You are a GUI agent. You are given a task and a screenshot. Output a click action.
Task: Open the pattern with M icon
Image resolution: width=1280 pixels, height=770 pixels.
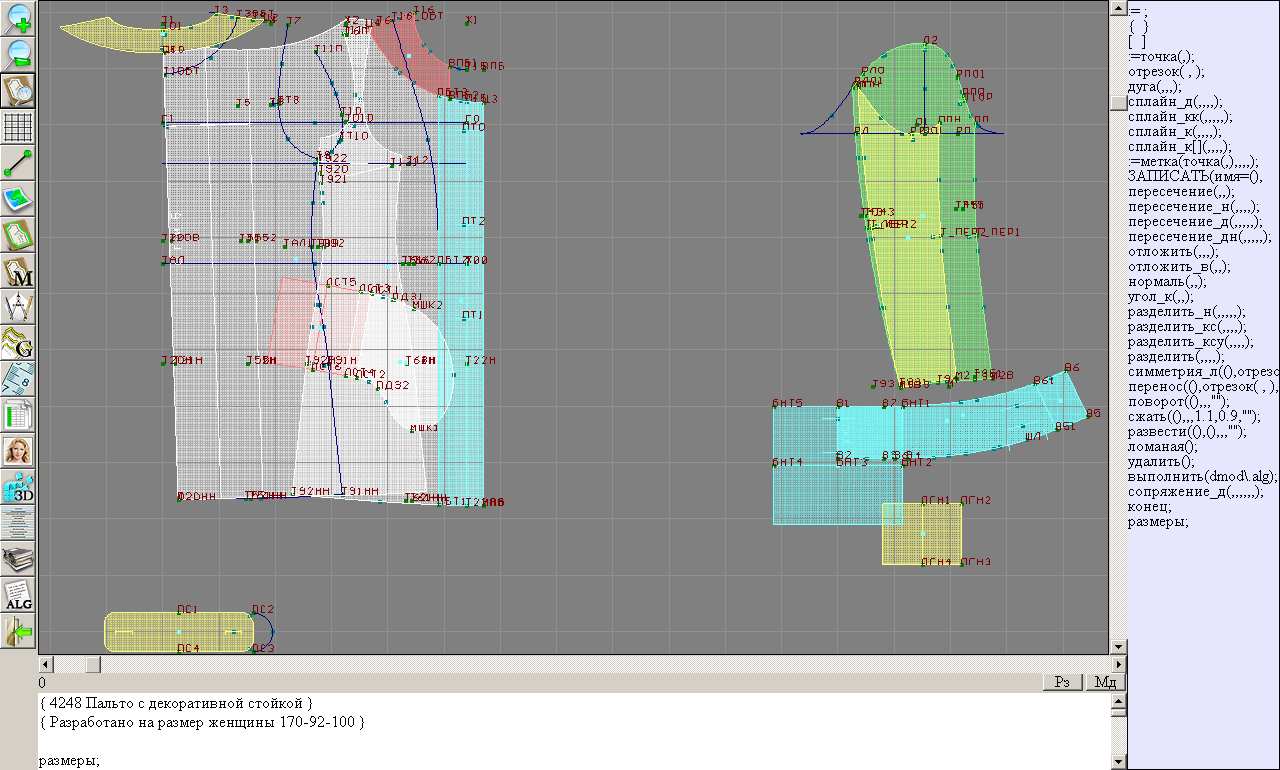(19, 272)
